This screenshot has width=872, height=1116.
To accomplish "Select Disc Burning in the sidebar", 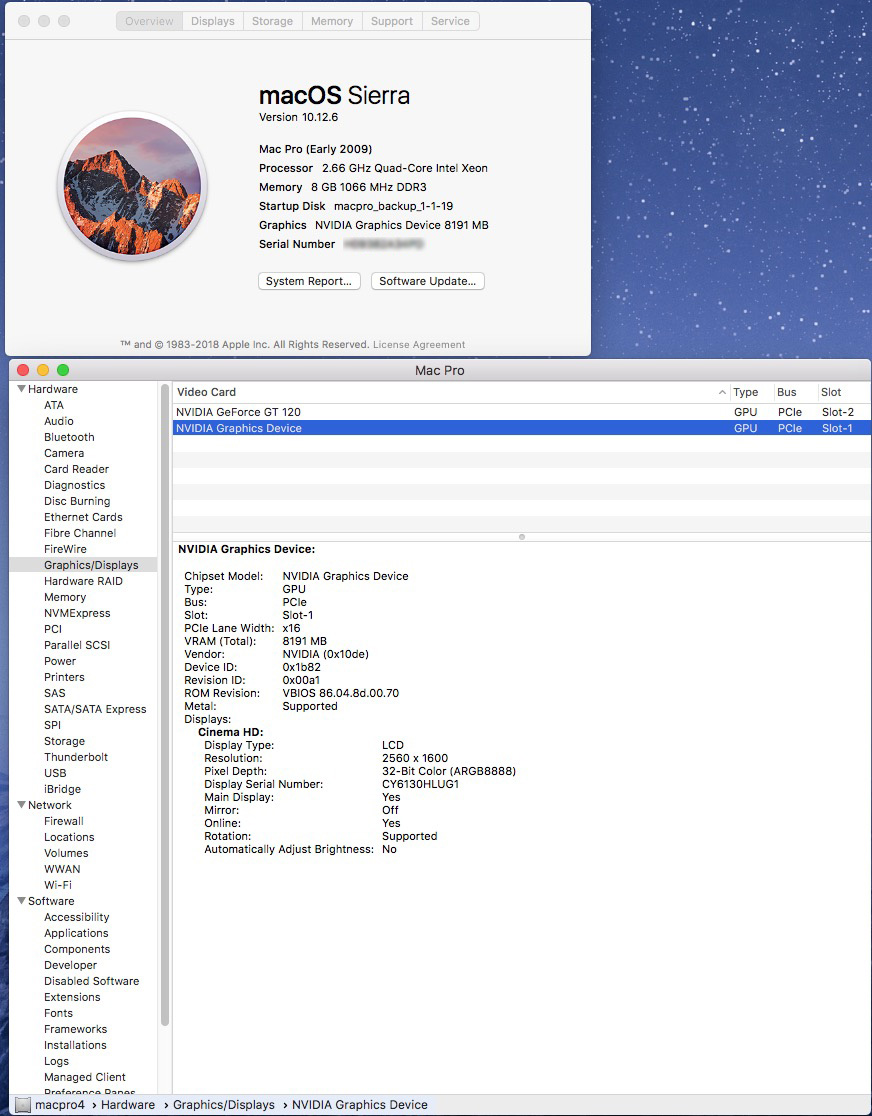I will (x=77, y=501).
